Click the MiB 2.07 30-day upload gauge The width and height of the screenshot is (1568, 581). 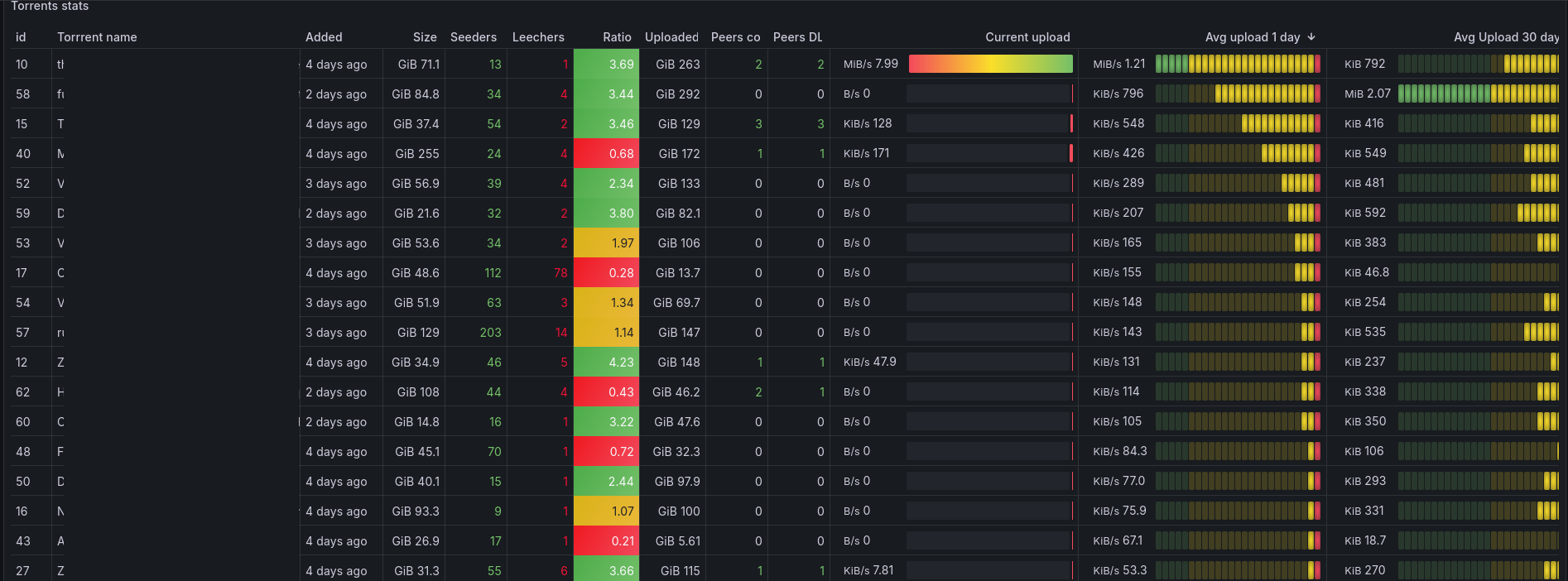coord(1479,94)
